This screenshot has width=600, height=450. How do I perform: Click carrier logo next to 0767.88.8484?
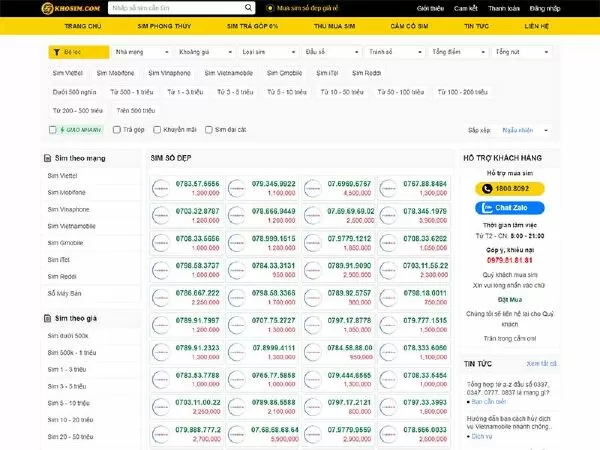[x=388, y=188]
